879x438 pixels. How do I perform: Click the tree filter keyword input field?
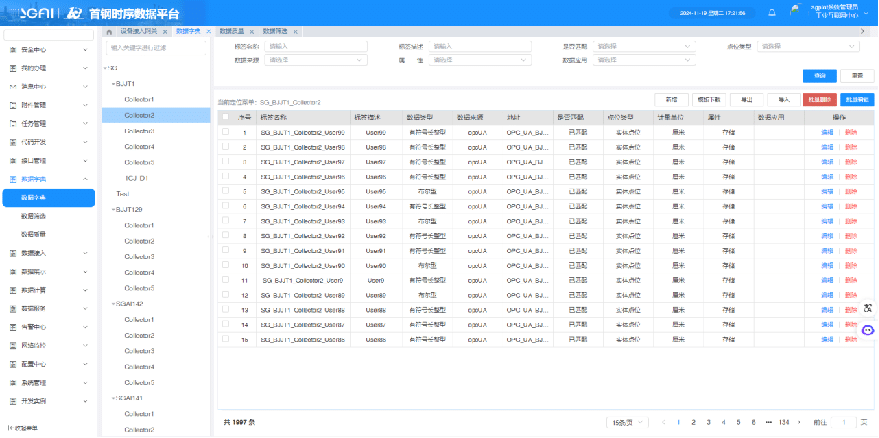coord(154,46)
